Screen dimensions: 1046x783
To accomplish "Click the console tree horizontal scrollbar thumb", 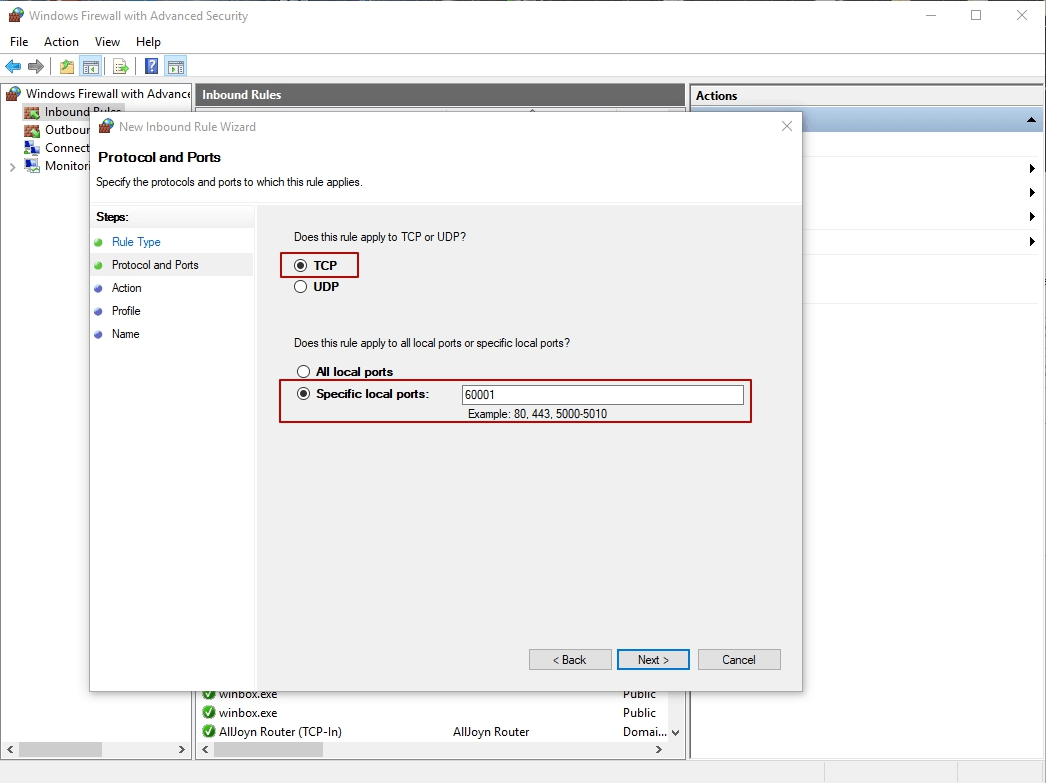I will [61, 749].
